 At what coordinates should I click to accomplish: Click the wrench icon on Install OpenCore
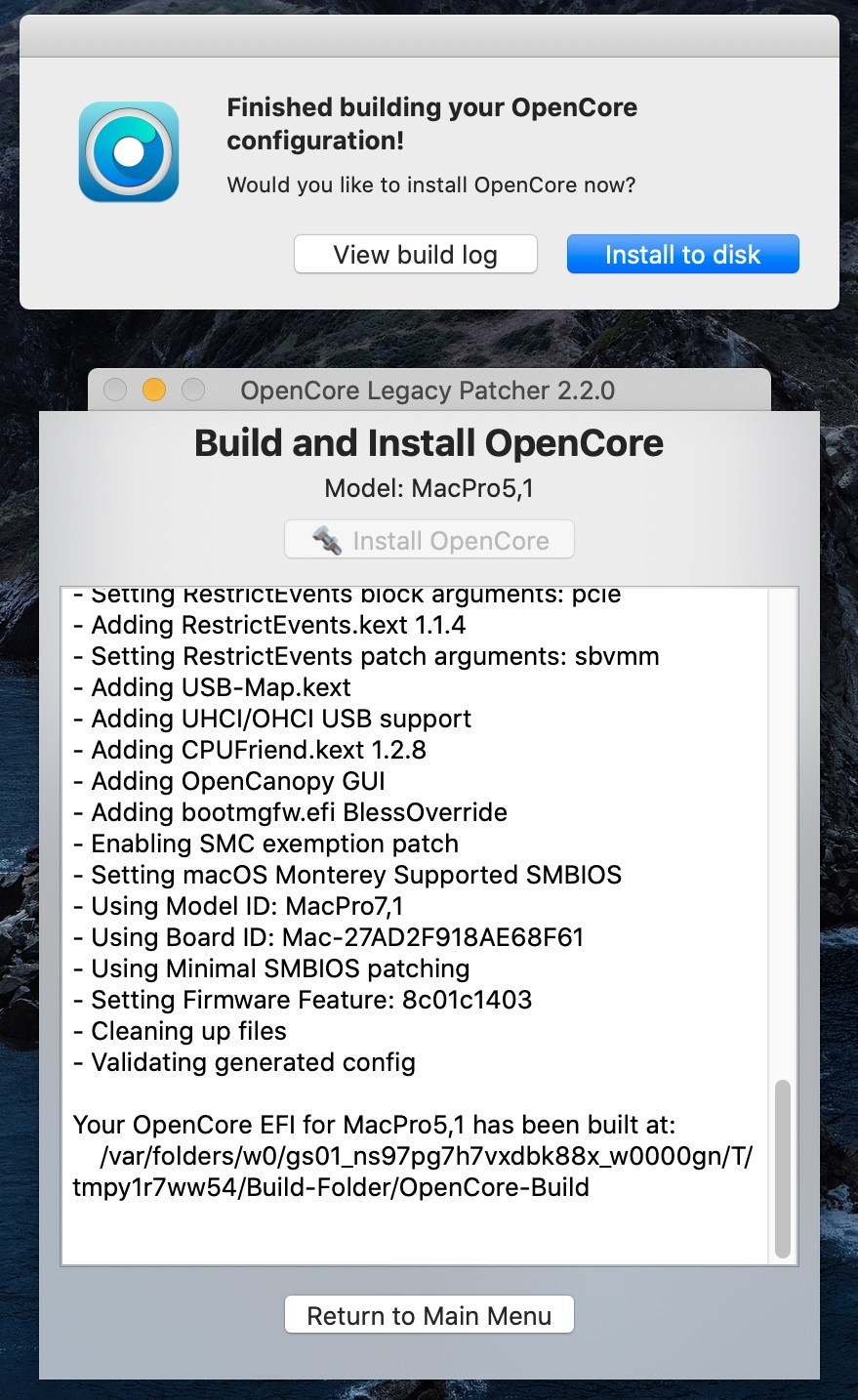(327, 540)
